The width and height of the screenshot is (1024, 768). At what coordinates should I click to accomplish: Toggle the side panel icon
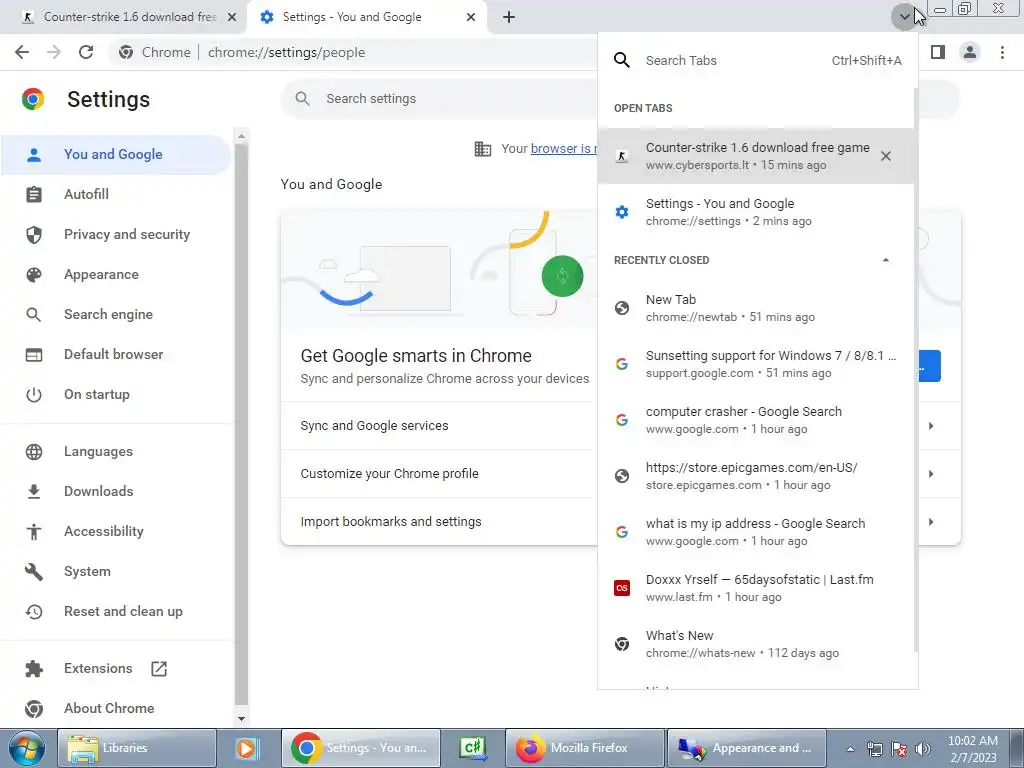coord(938,52)
